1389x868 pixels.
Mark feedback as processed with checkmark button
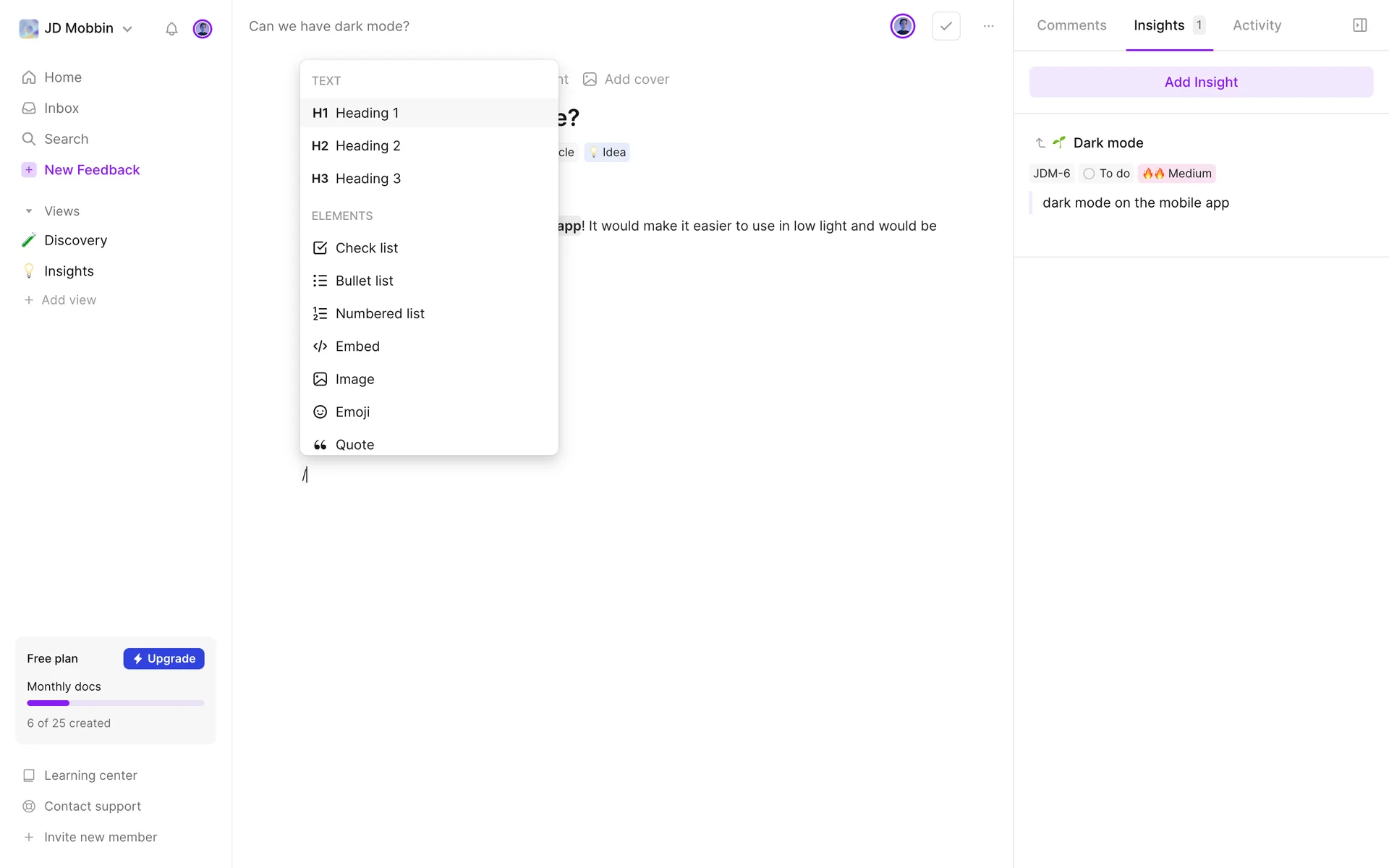[946, 26]
